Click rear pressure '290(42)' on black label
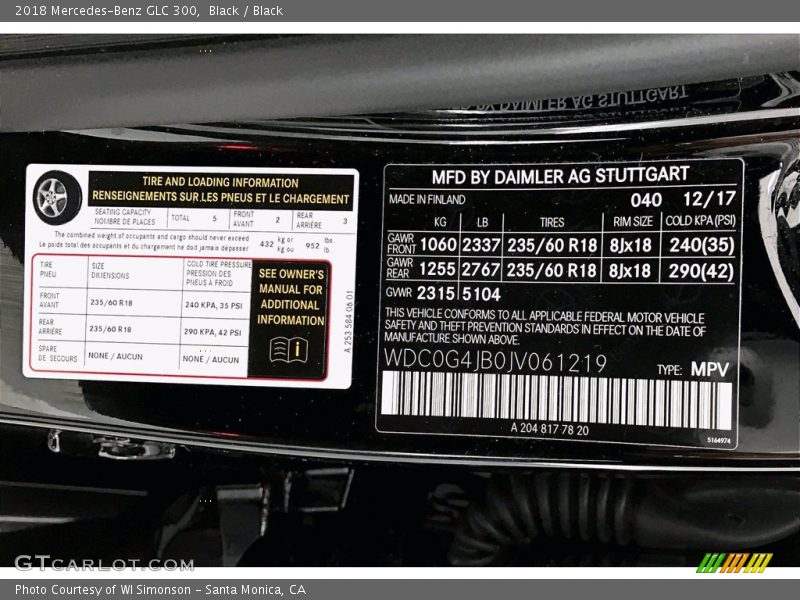800x600 pixels. [701, 271]
